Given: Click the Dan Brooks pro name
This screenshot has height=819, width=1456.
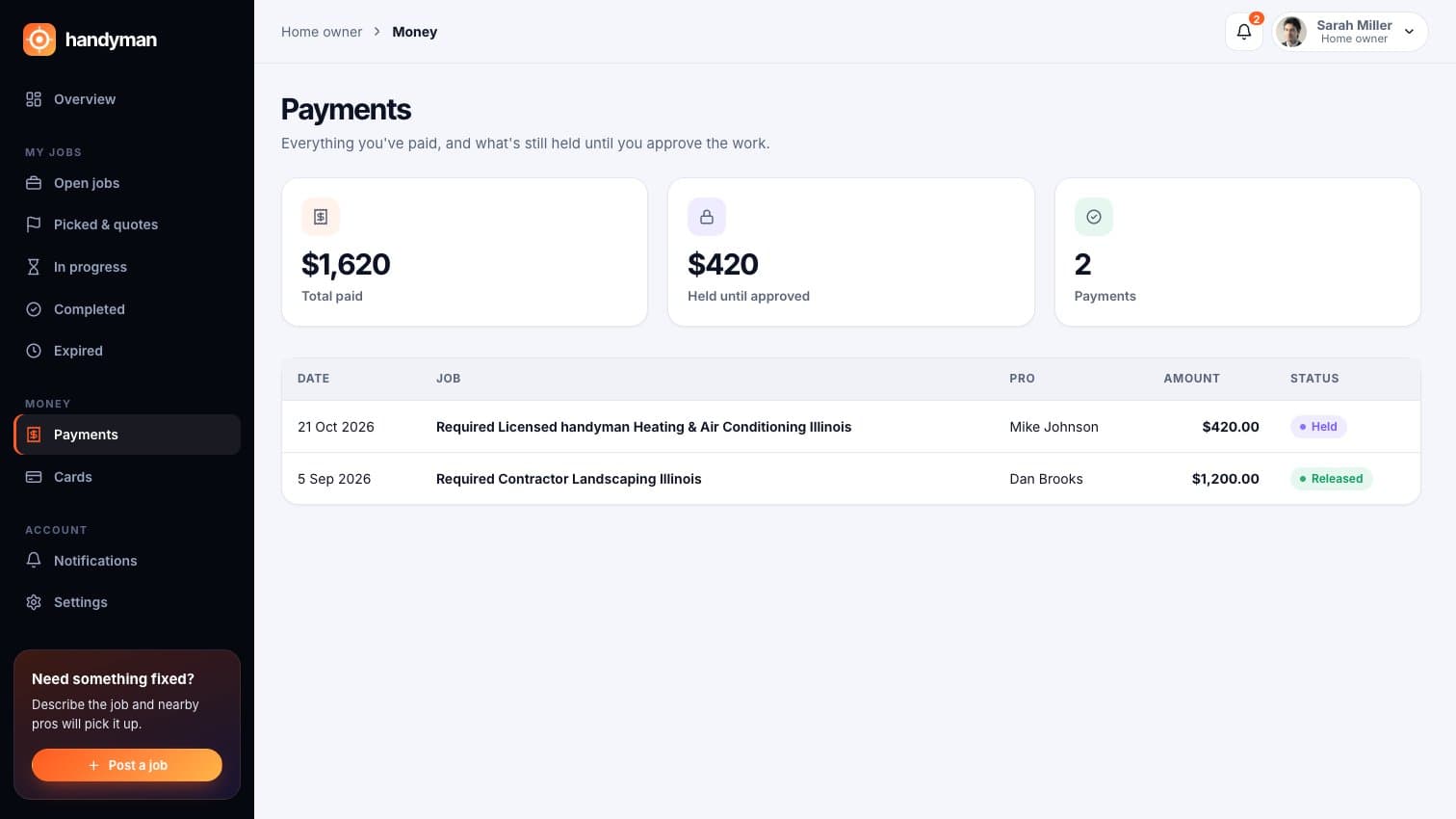Looking at the screenshot, I should [1046, 479].
